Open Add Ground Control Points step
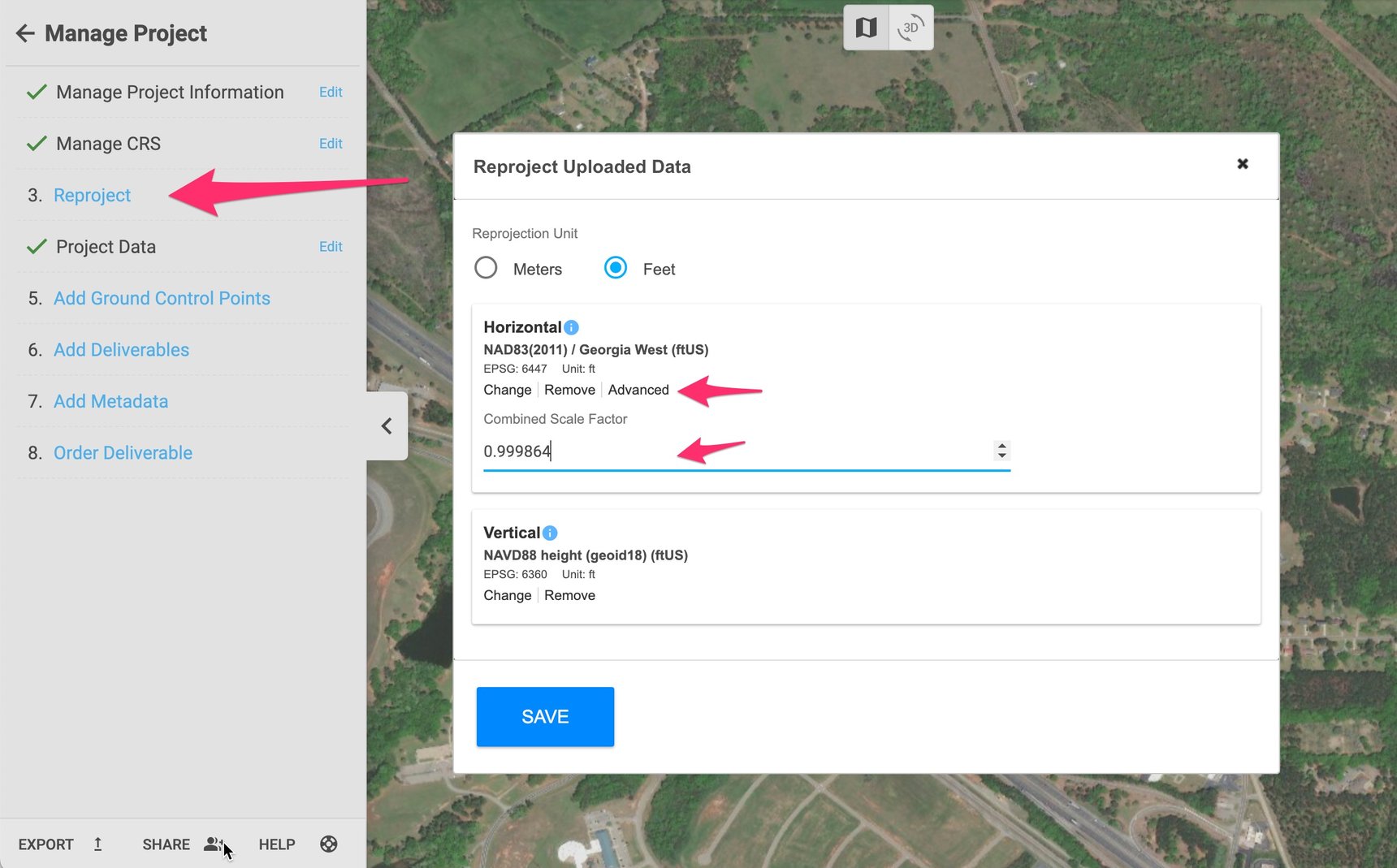 click(x=162, y=299)
